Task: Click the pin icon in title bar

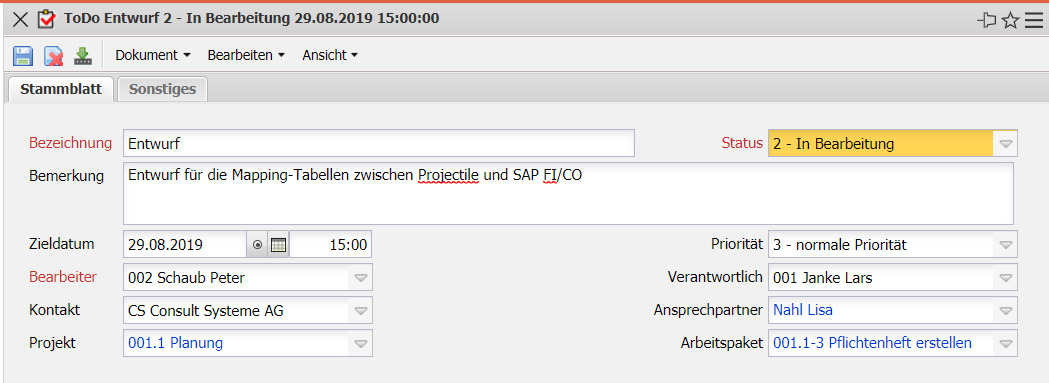Action: [987, 21]
